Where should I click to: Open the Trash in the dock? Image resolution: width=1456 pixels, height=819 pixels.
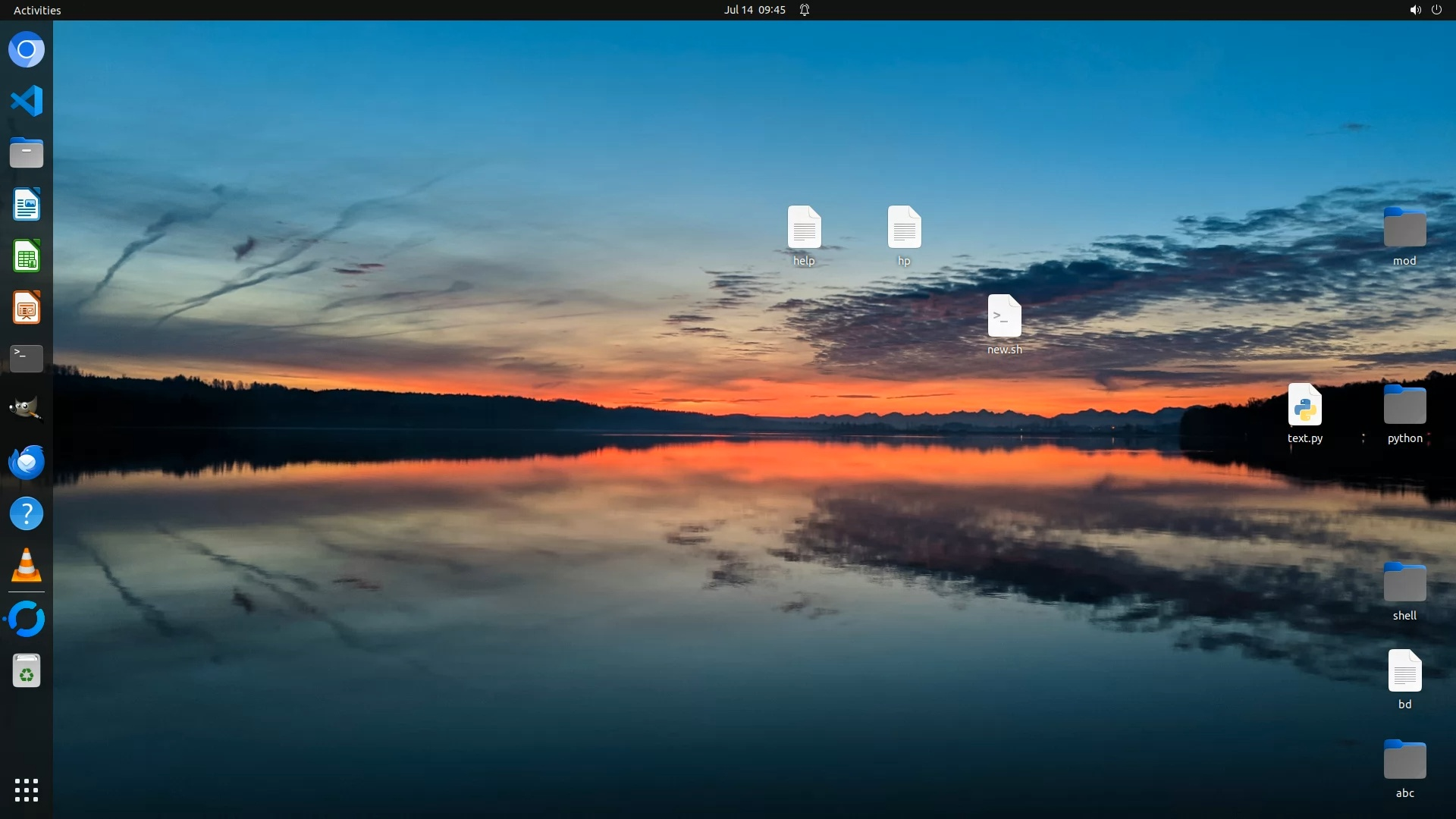coord(27,671)
